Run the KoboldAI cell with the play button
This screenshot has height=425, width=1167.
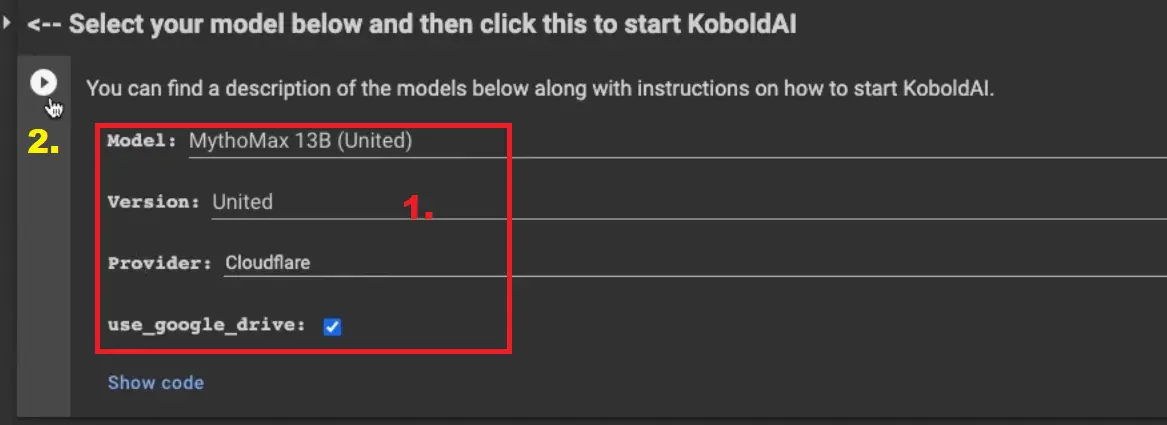point(43,83)
